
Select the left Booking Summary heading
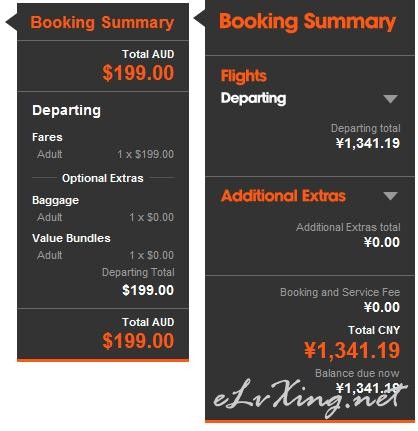click(102, 23)
